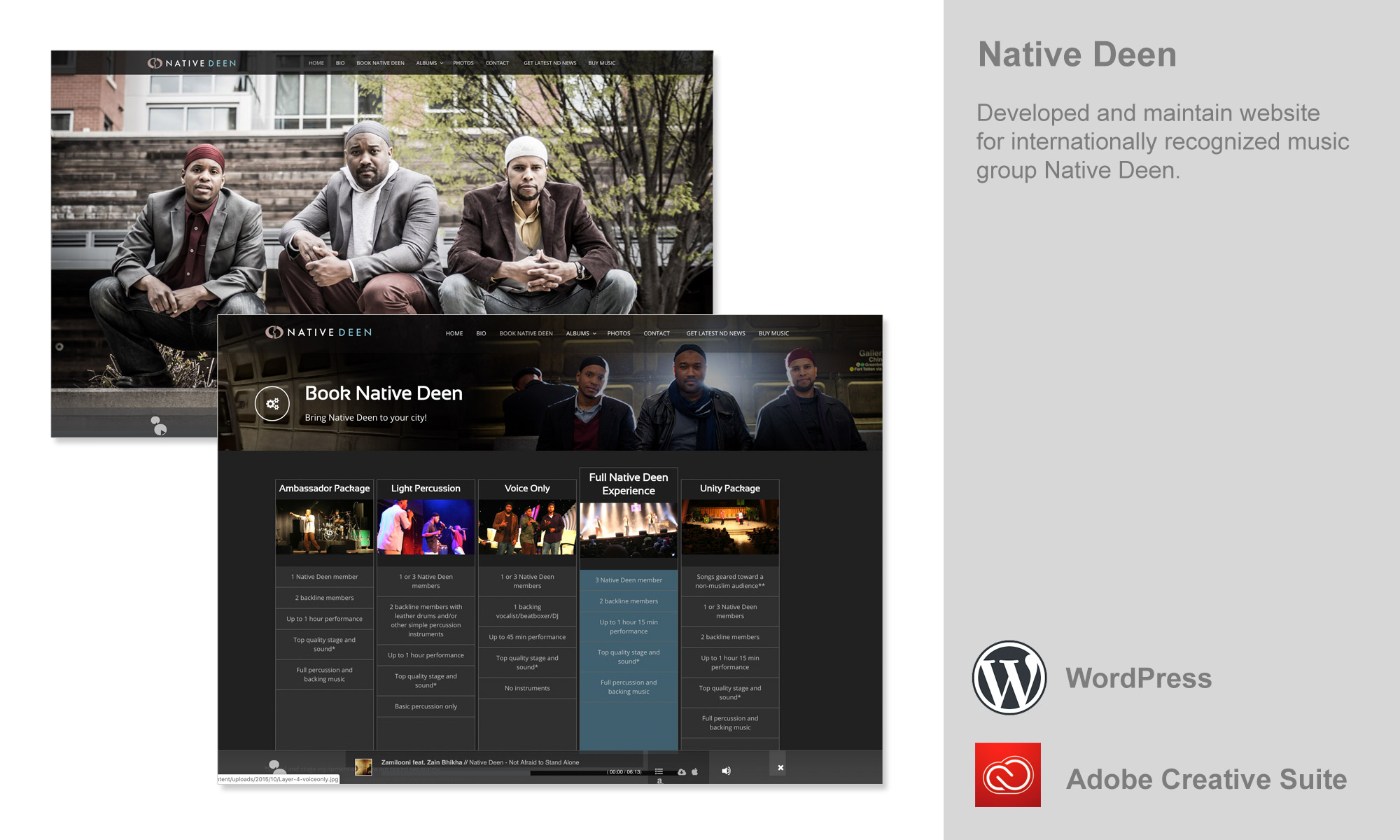Click 'Book Native Deen' page title

click(x=384, y=393)
